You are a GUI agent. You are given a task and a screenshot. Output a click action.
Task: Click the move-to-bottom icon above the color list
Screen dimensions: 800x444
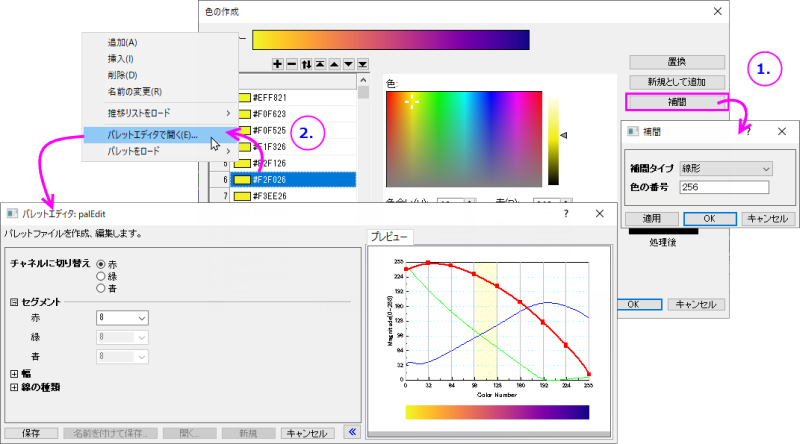tap(363, 64)
